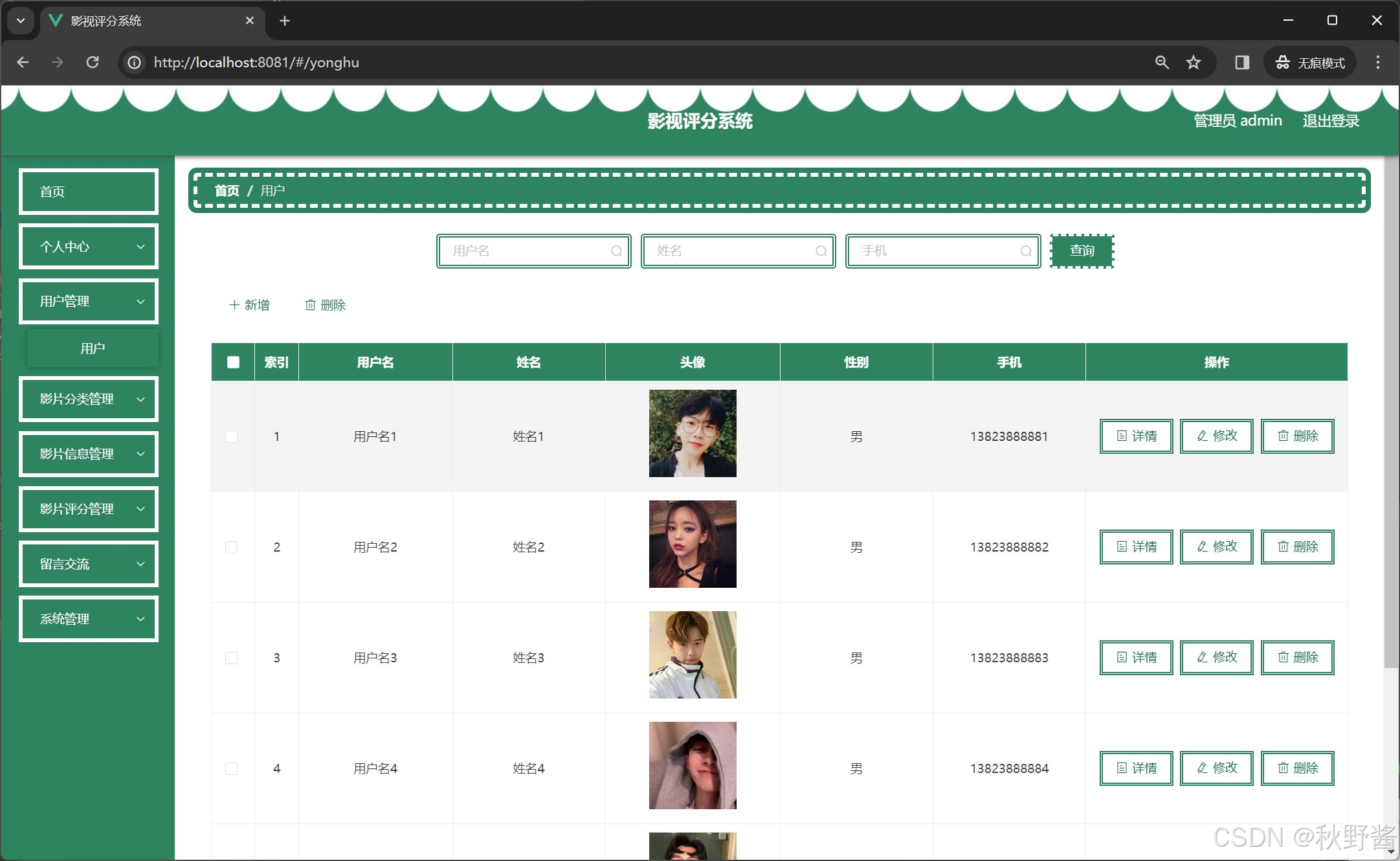Open browser zoom magnifier icon
Viewport: 1400px width, 861px height.
1162,62
